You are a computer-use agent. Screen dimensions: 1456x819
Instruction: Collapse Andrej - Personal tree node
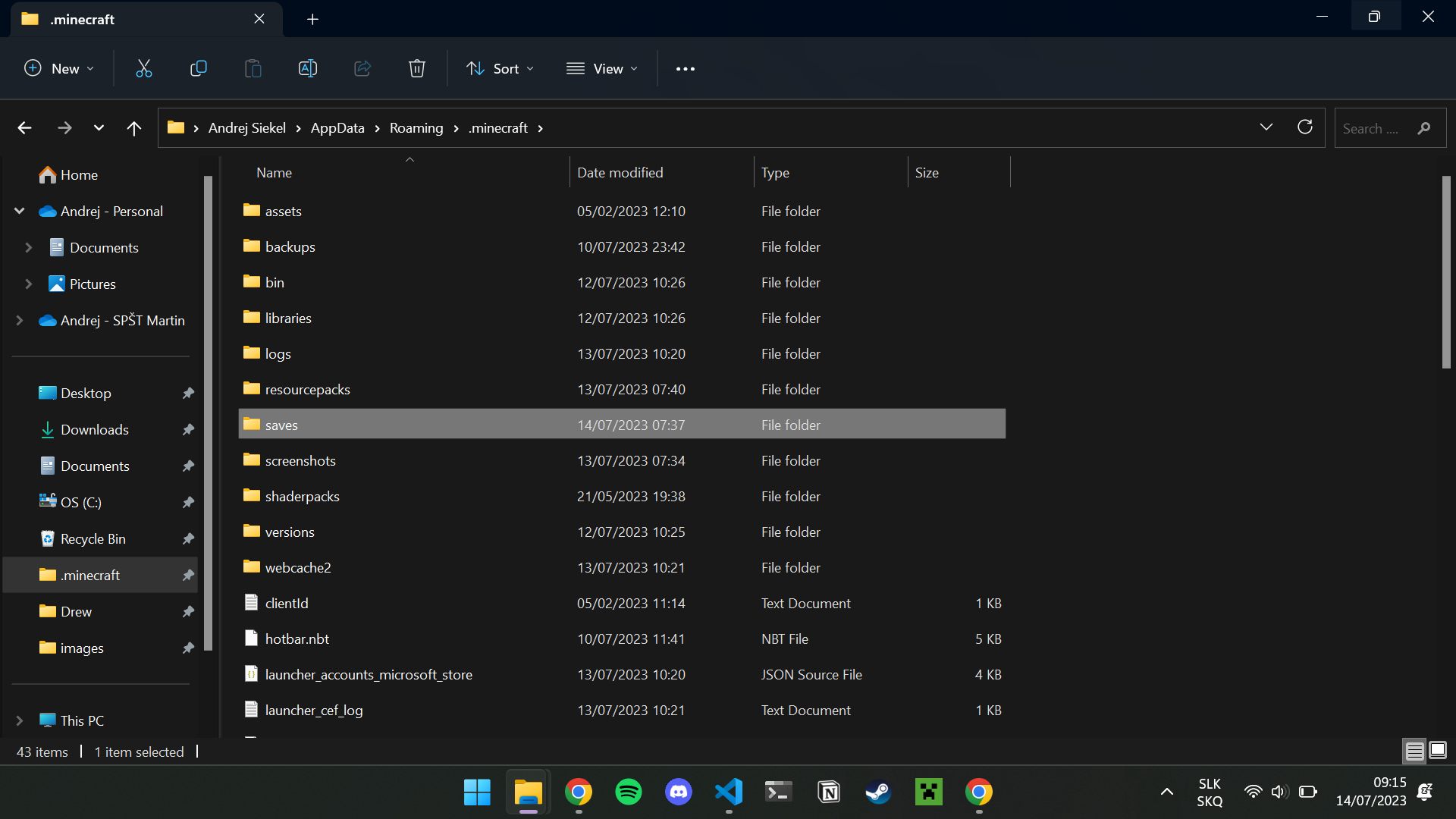tap(20, 212)
